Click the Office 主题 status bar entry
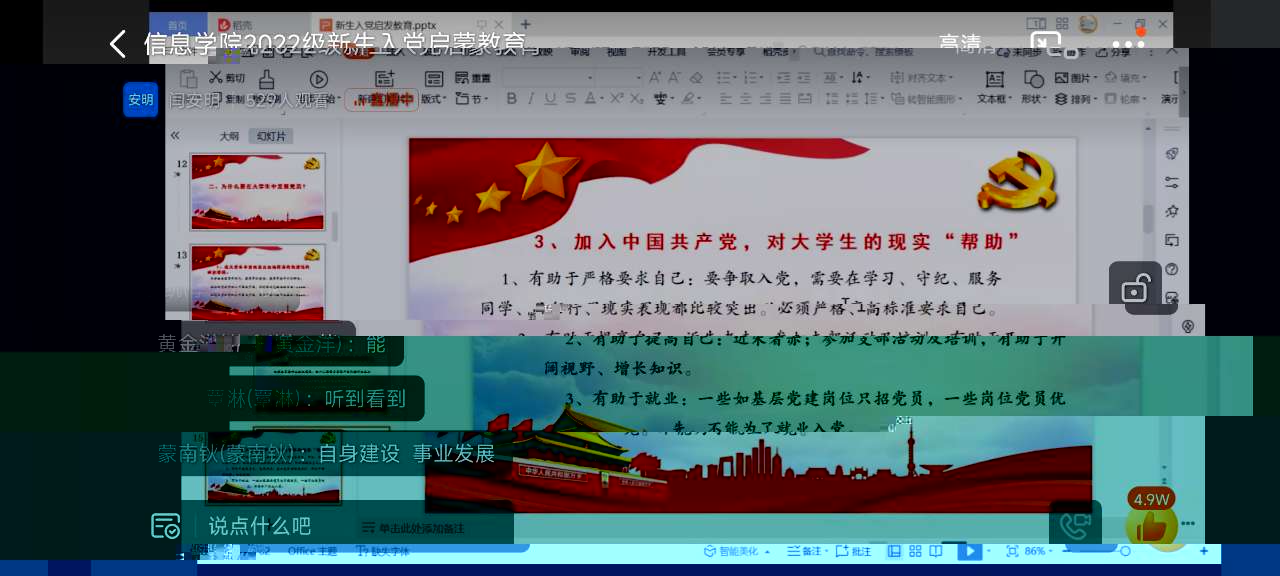Screen dimensions: 1280x576 click(x=312, y=551)
